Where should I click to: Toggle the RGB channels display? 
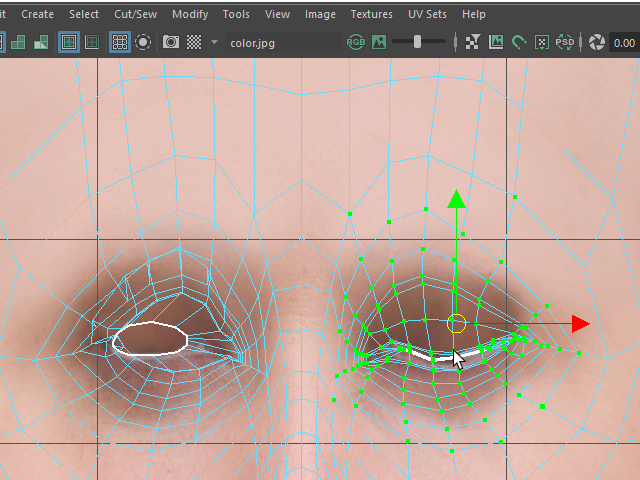[355, 42]
